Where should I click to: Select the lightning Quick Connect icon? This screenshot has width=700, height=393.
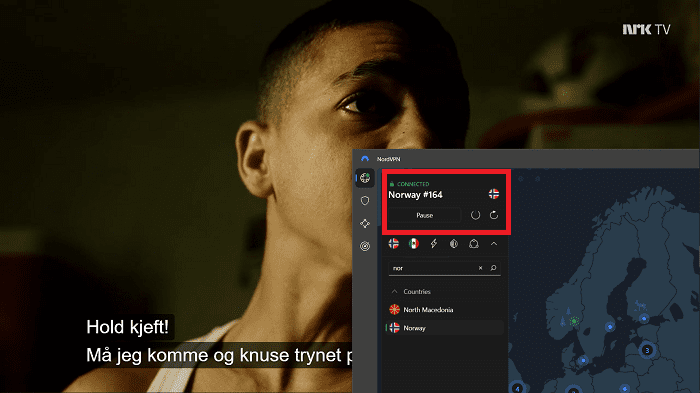click(433, 243)
